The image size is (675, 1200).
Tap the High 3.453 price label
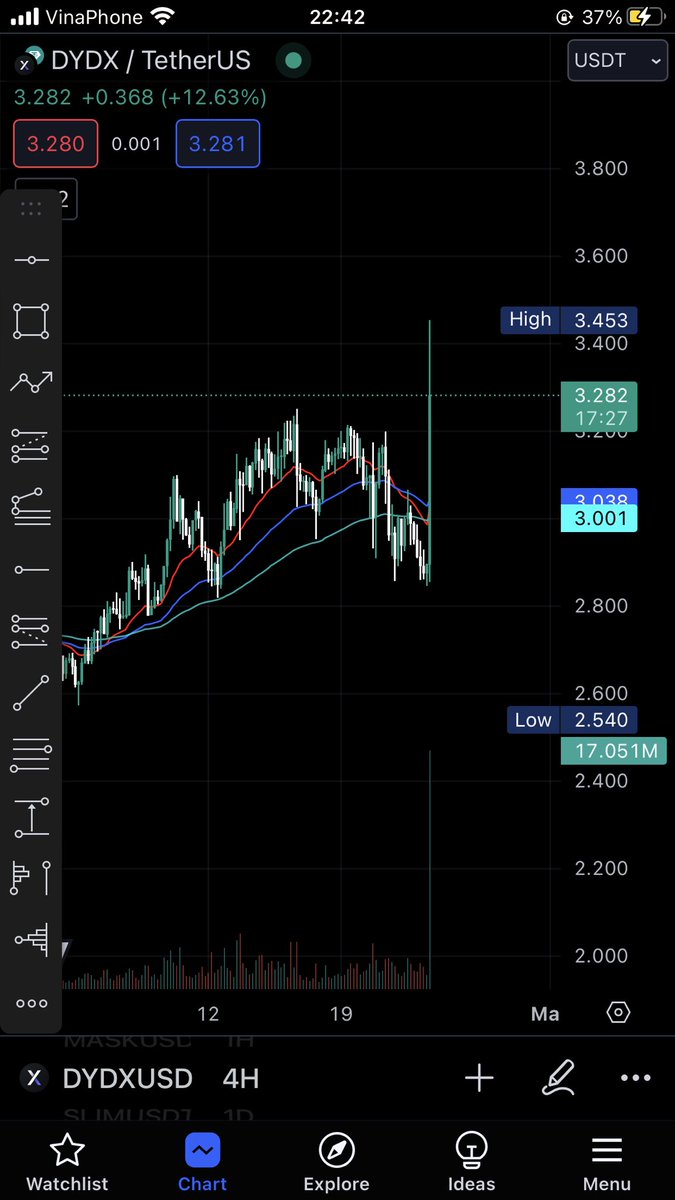click(x=569, y=320)
